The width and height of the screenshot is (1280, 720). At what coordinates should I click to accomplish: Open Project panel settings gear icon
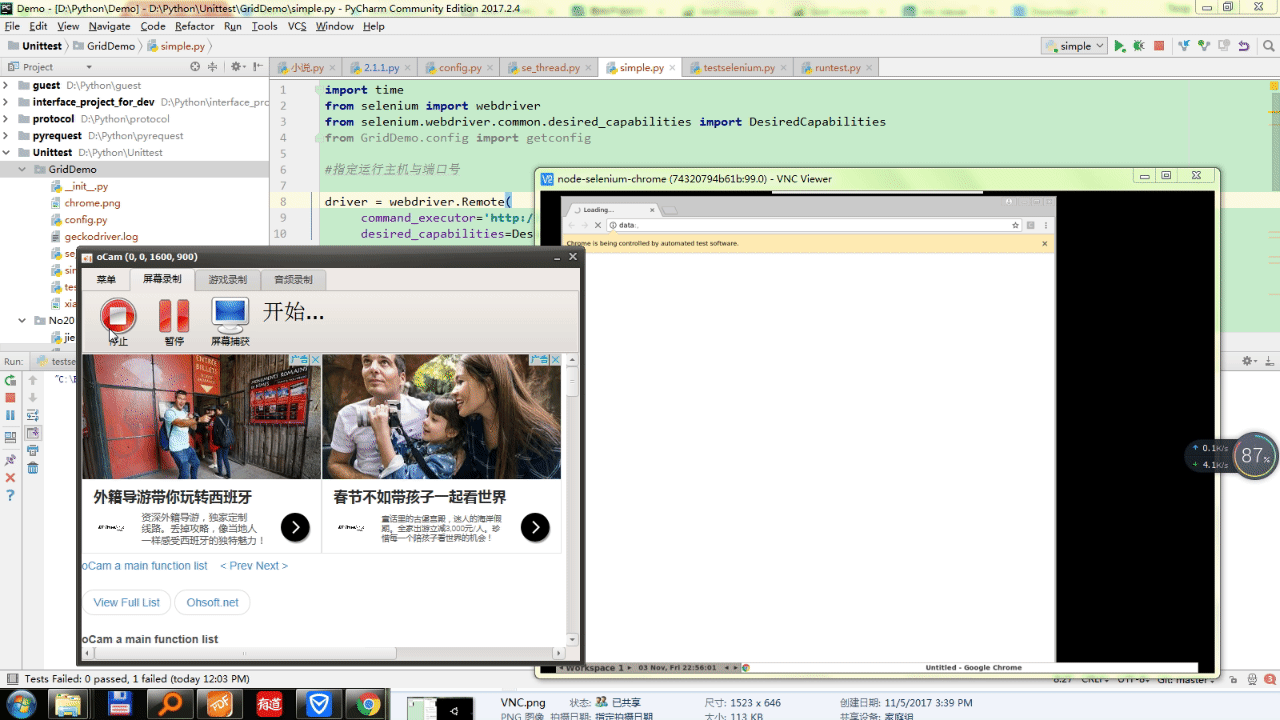[x=237, y=67]
